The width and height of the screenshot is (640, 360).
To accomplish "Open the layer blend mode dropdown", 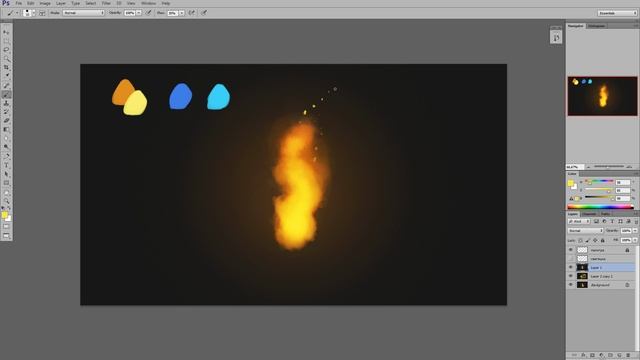I will pyautogui.click(x=585, y=231).
